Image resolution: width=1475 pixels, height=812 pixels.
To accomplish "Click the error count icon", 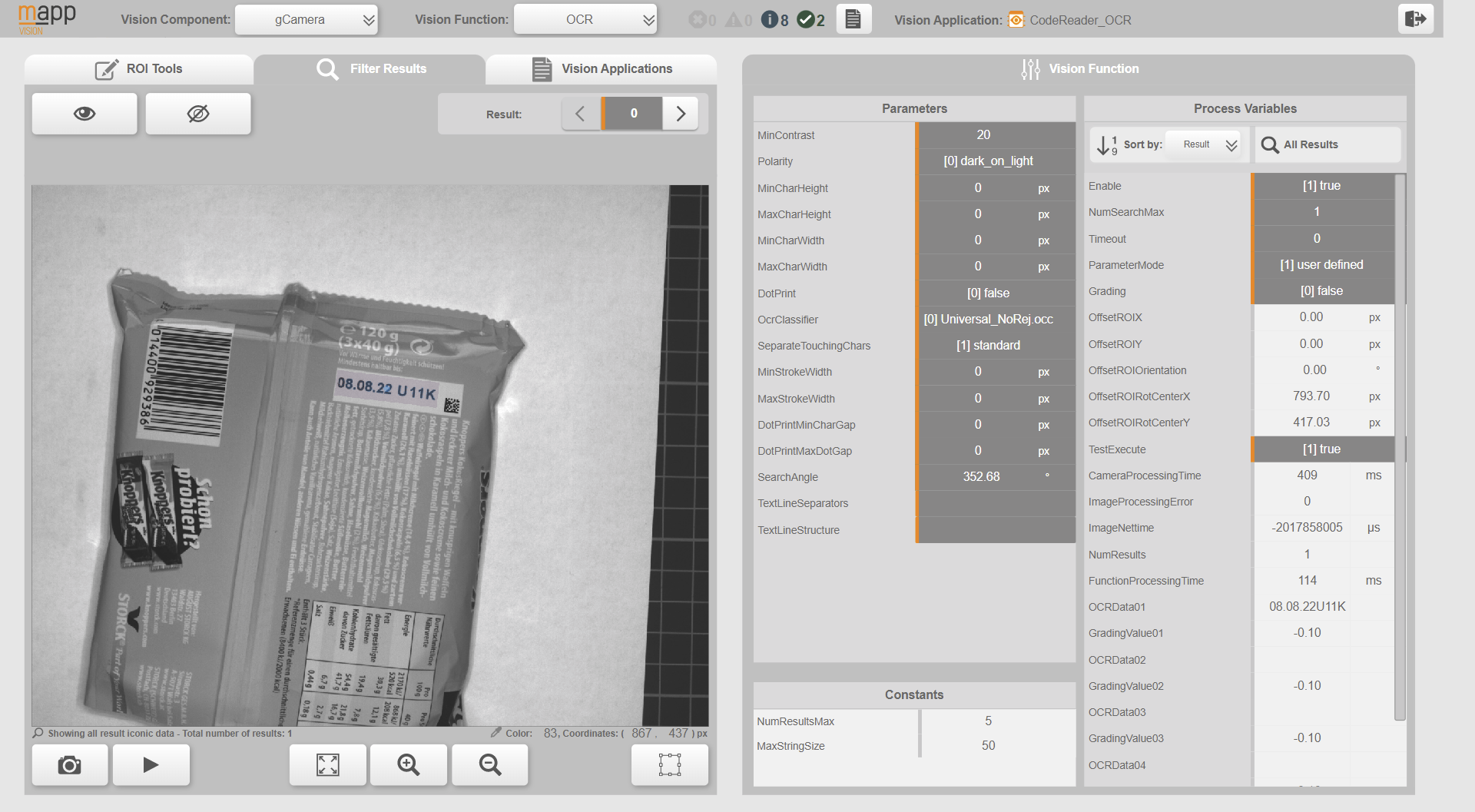I will point(697,20).
